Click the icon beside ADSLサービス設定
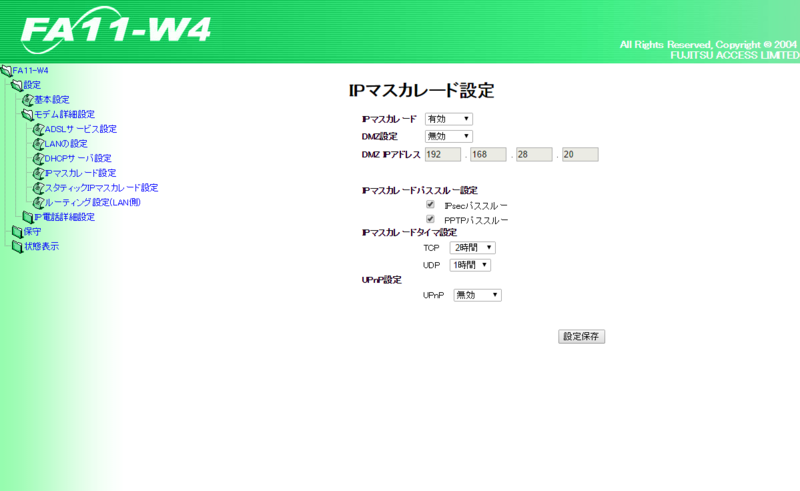 click(x=39, y=130)
